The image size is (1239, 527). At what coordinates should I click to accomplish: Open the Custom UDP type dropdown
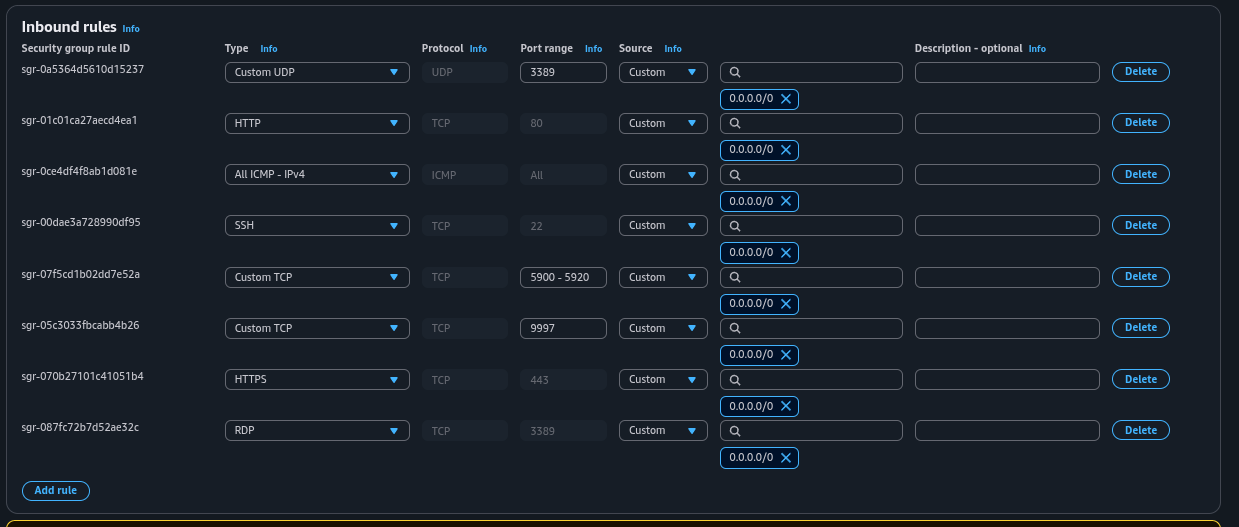316,72
